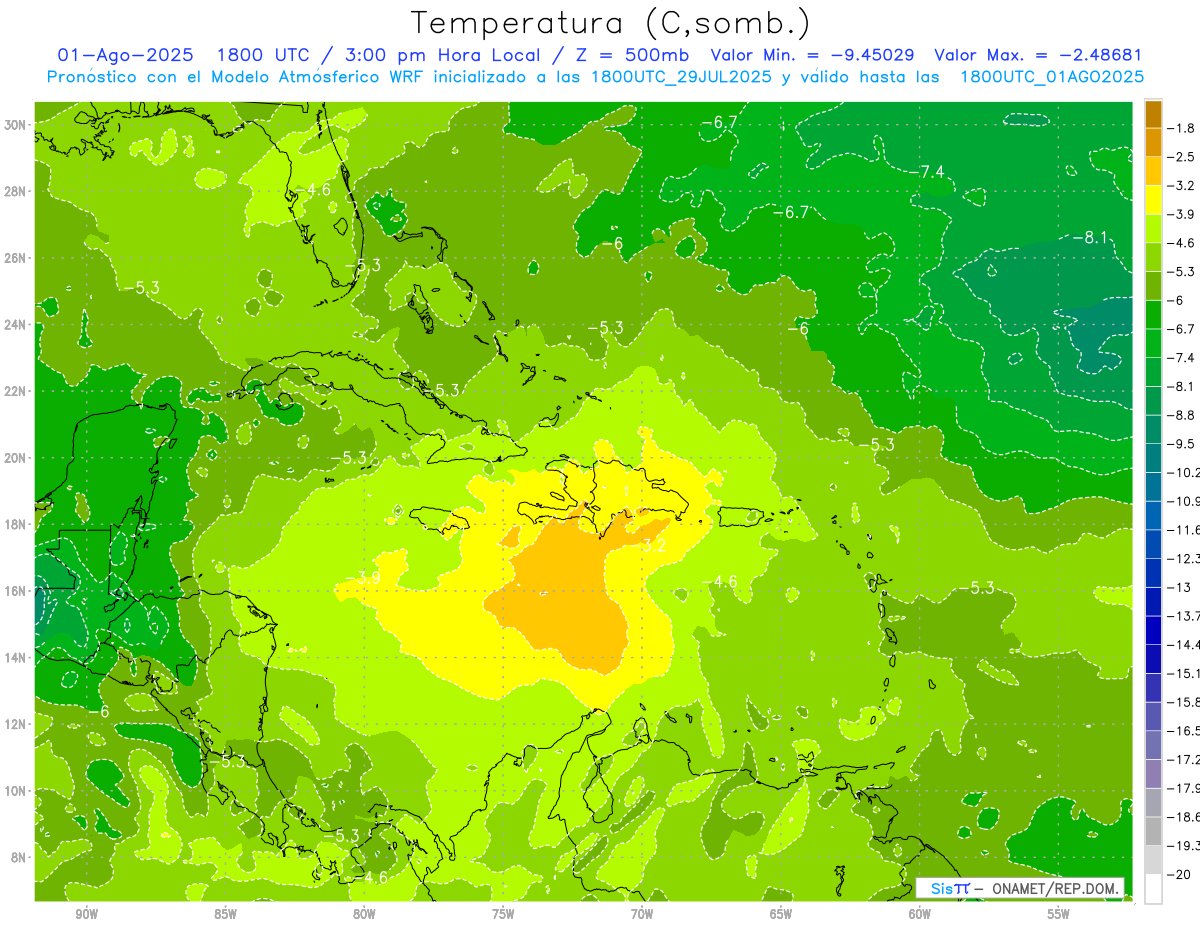This screenshot has height=927, width=1200.
Task: Click the -3.9 contour label on the map
Action: coord(364,578)
